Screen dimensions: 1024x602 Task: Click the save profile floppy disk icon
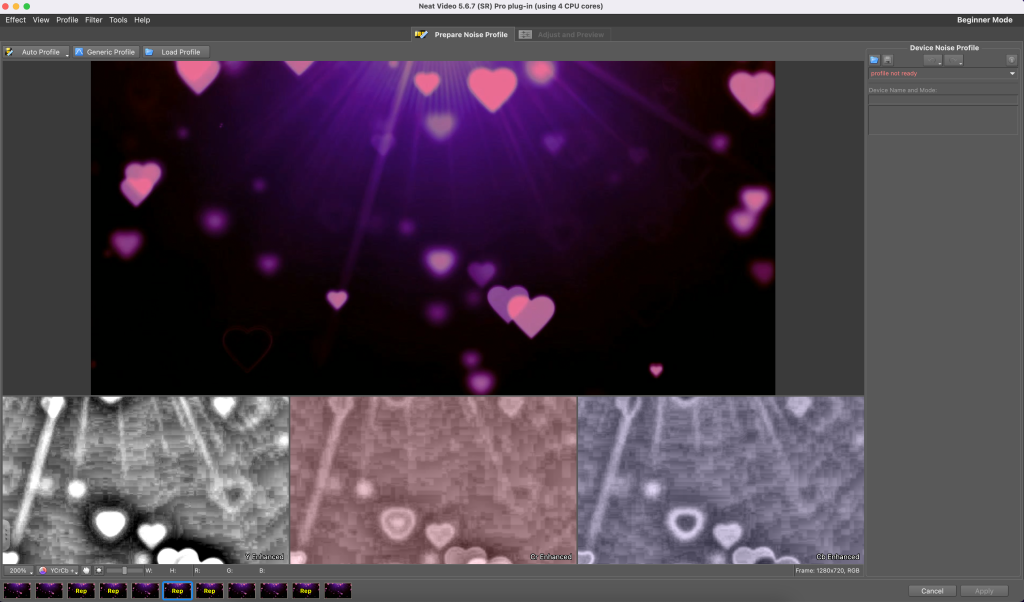[887, 60]
